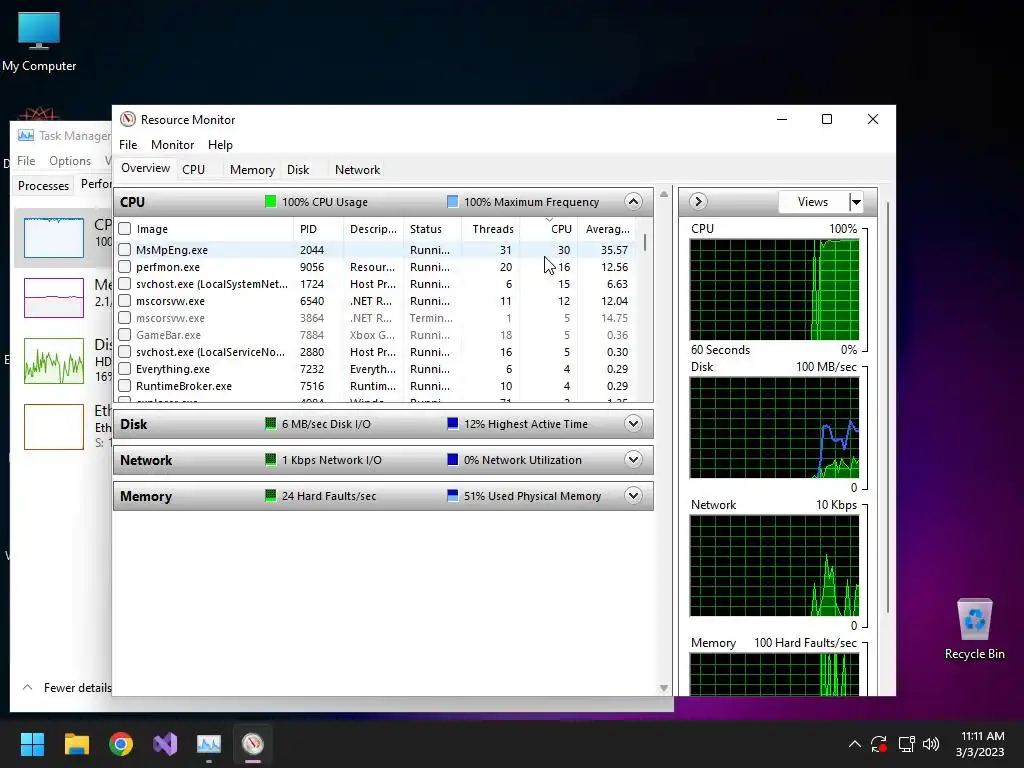
Task: Open File menu in Resource Monitor
Action: point(128,145)
